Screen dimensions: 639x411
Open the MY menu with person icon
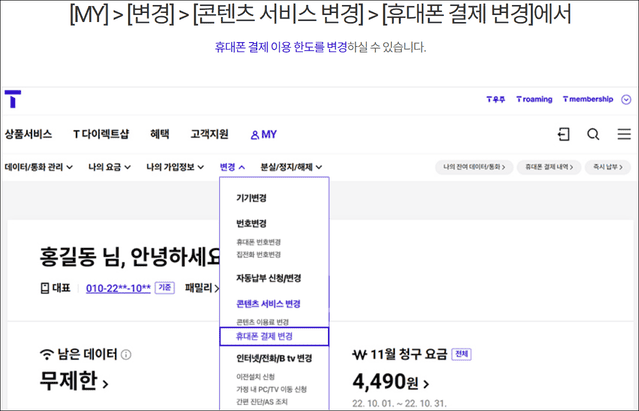[x=264, y=134]
